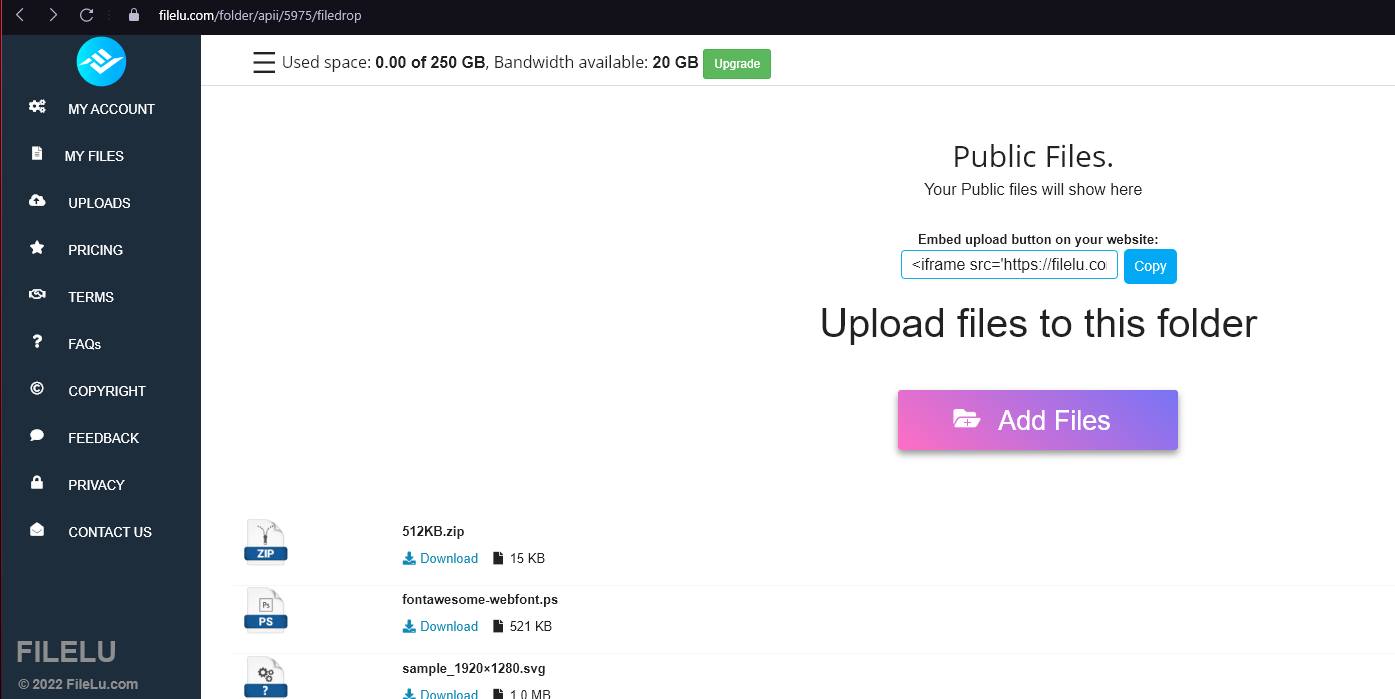Click the FileLu logo icon

[101, 61]
